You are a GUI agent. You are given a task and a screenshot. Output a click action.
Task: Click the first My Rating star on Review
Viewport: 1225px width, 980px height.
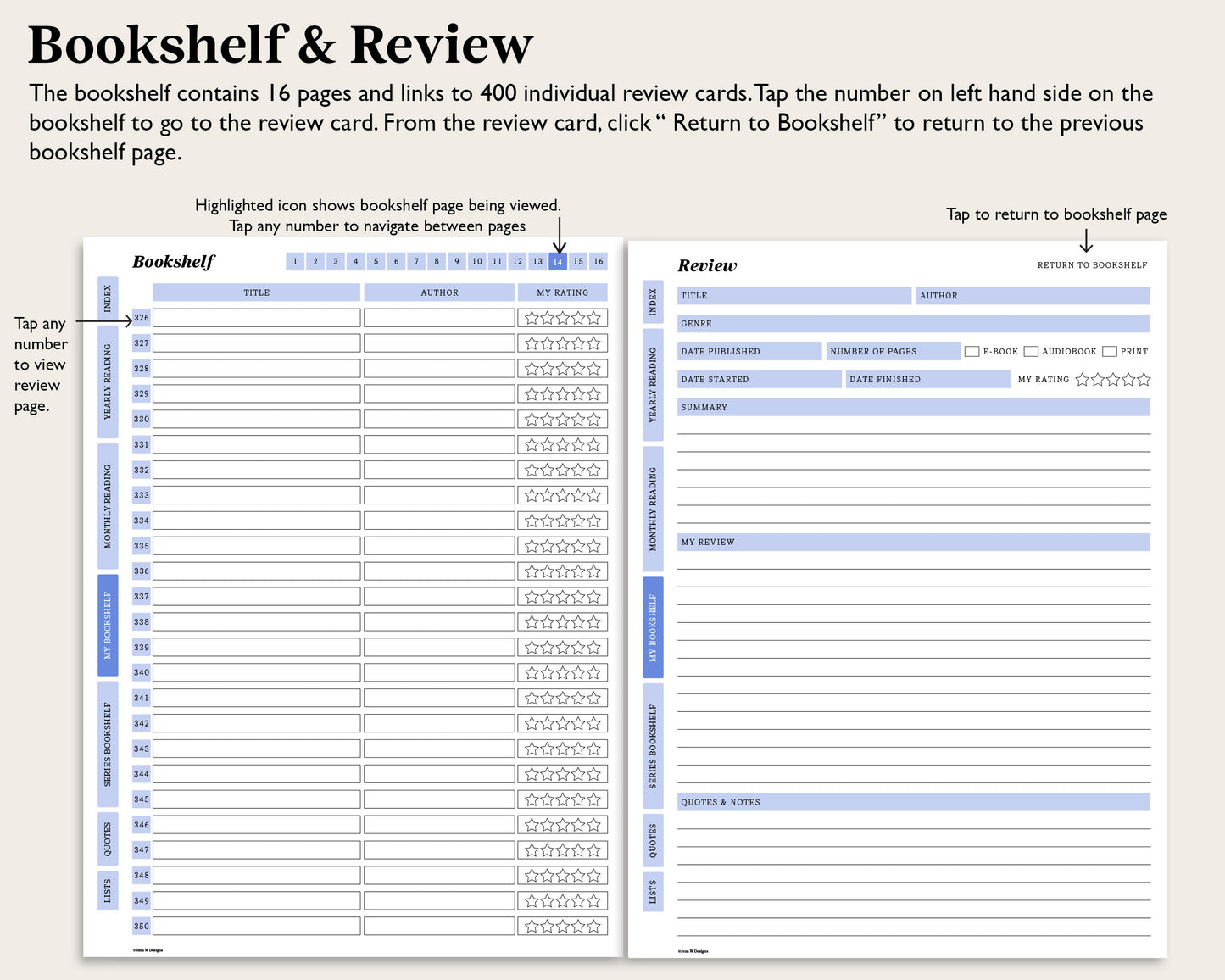1083,380
